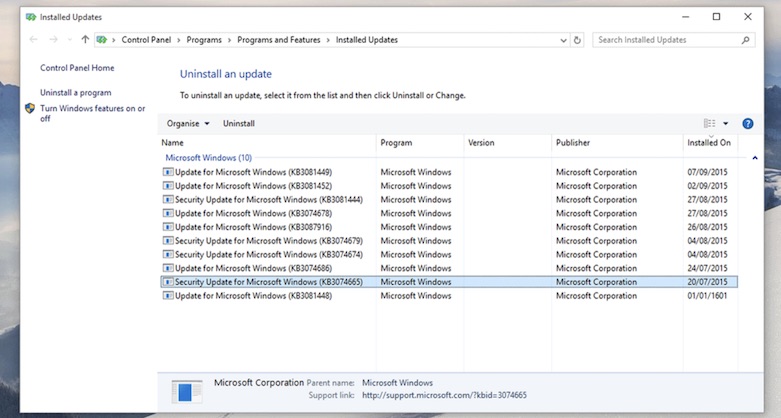The width and height of the screenshot is (781, 418).
Task: Select Update for Microsoft Windows (KB3074678)
Action: coord(254,213)
